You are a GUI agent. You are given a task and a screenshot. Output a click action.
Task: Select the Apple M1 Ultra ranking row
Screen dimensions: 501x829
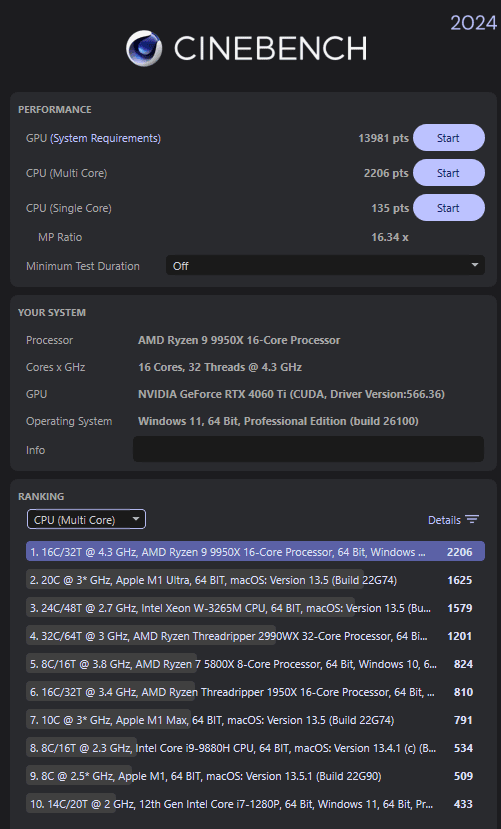(x=255, y=579)
